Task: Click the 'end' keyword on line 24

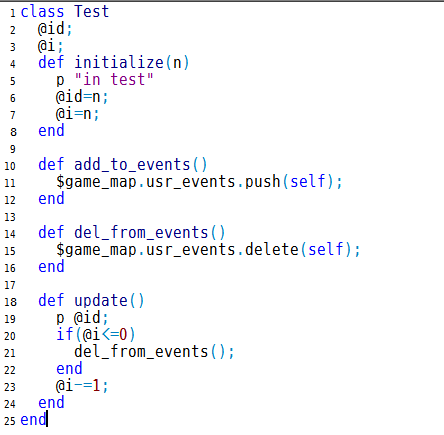Action: click(51, 402)
